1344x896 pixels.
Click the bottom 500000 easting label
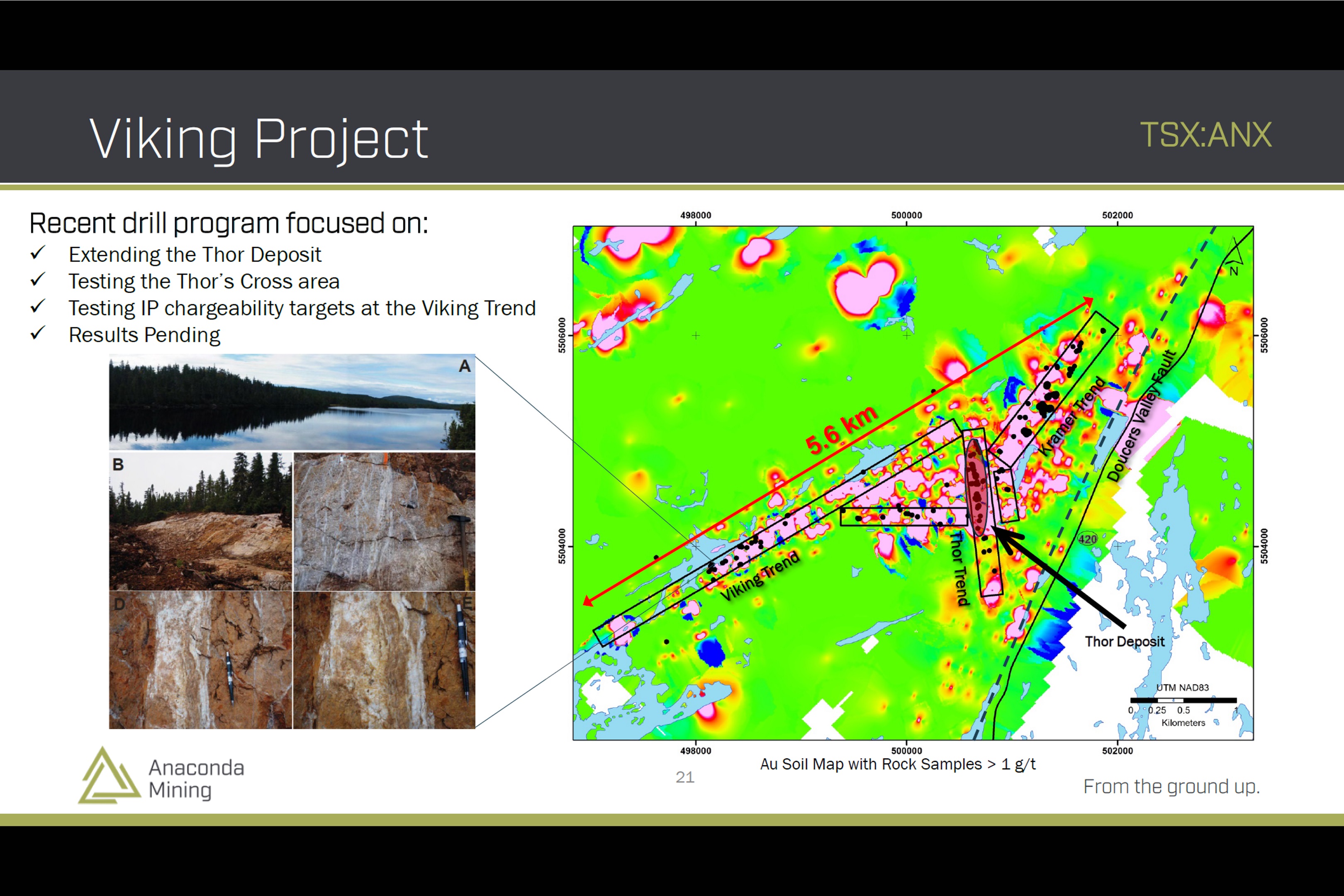pos(906,751)
